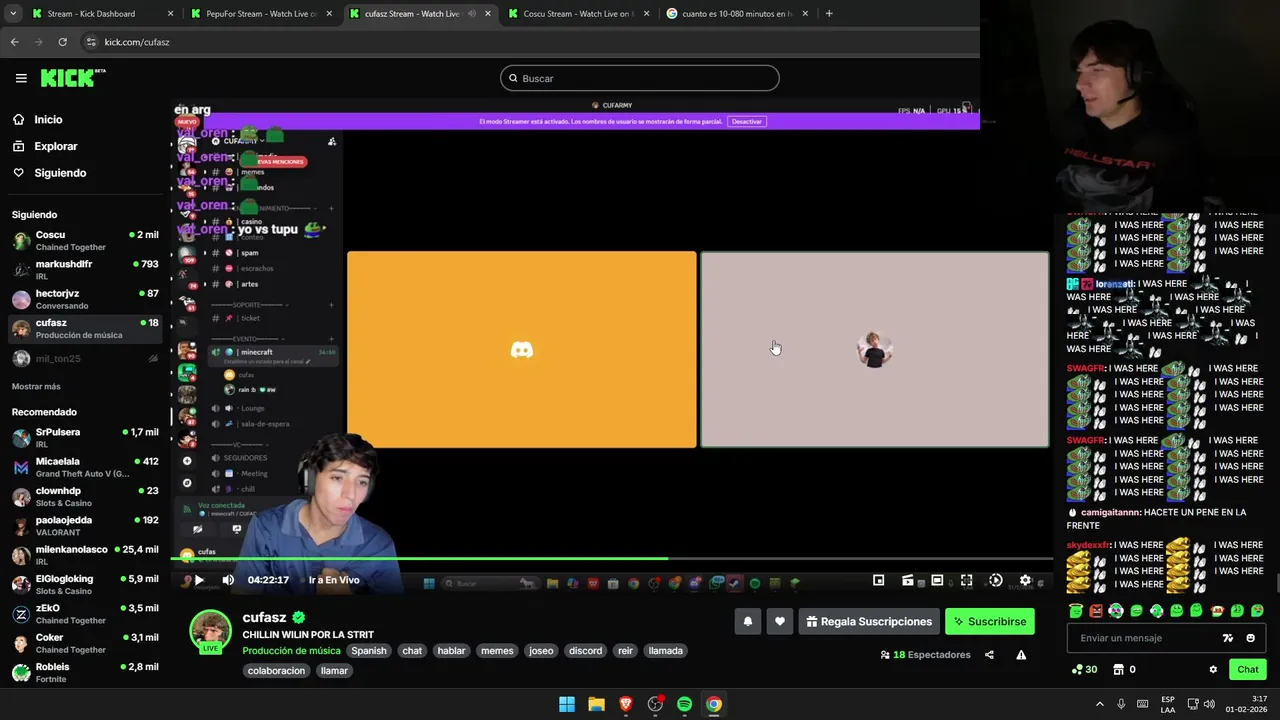Open hectorjvz channel in sidebar

click(x=85, y=299)
